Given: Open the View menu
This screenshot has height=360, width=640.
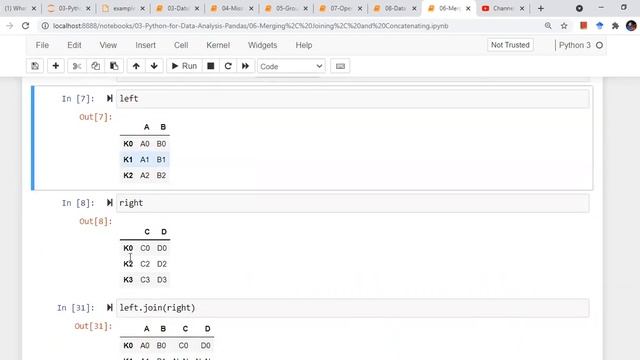Looking at the screenshot, I should click(x=108, y=45).
